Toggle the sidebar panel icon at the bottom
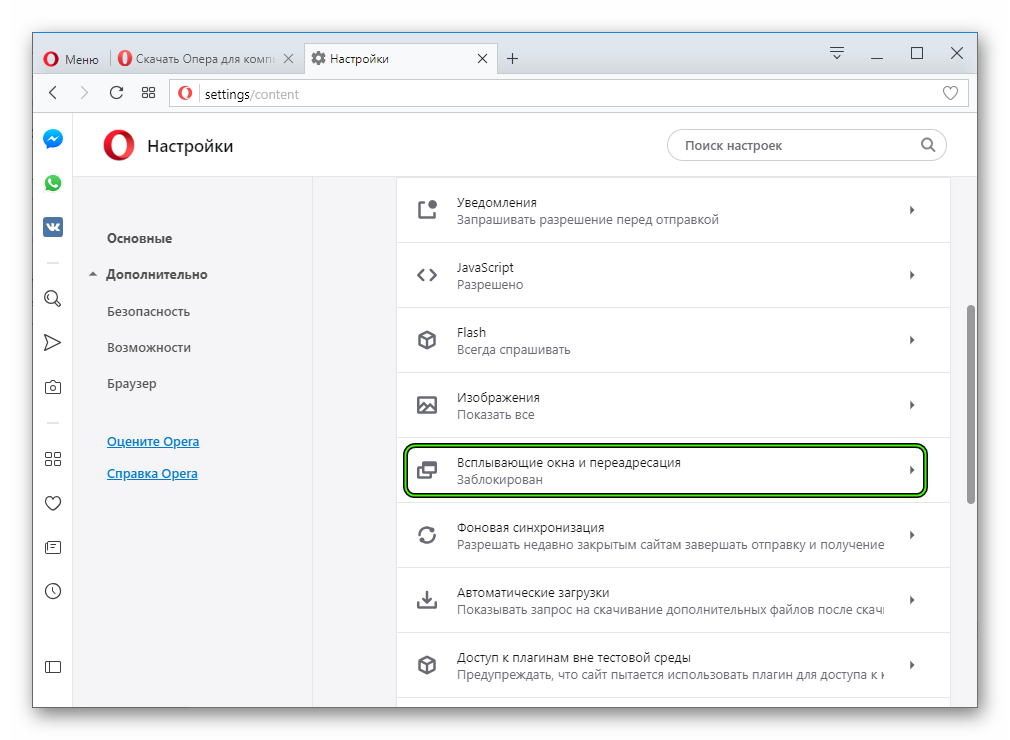 tap(53, 667)
